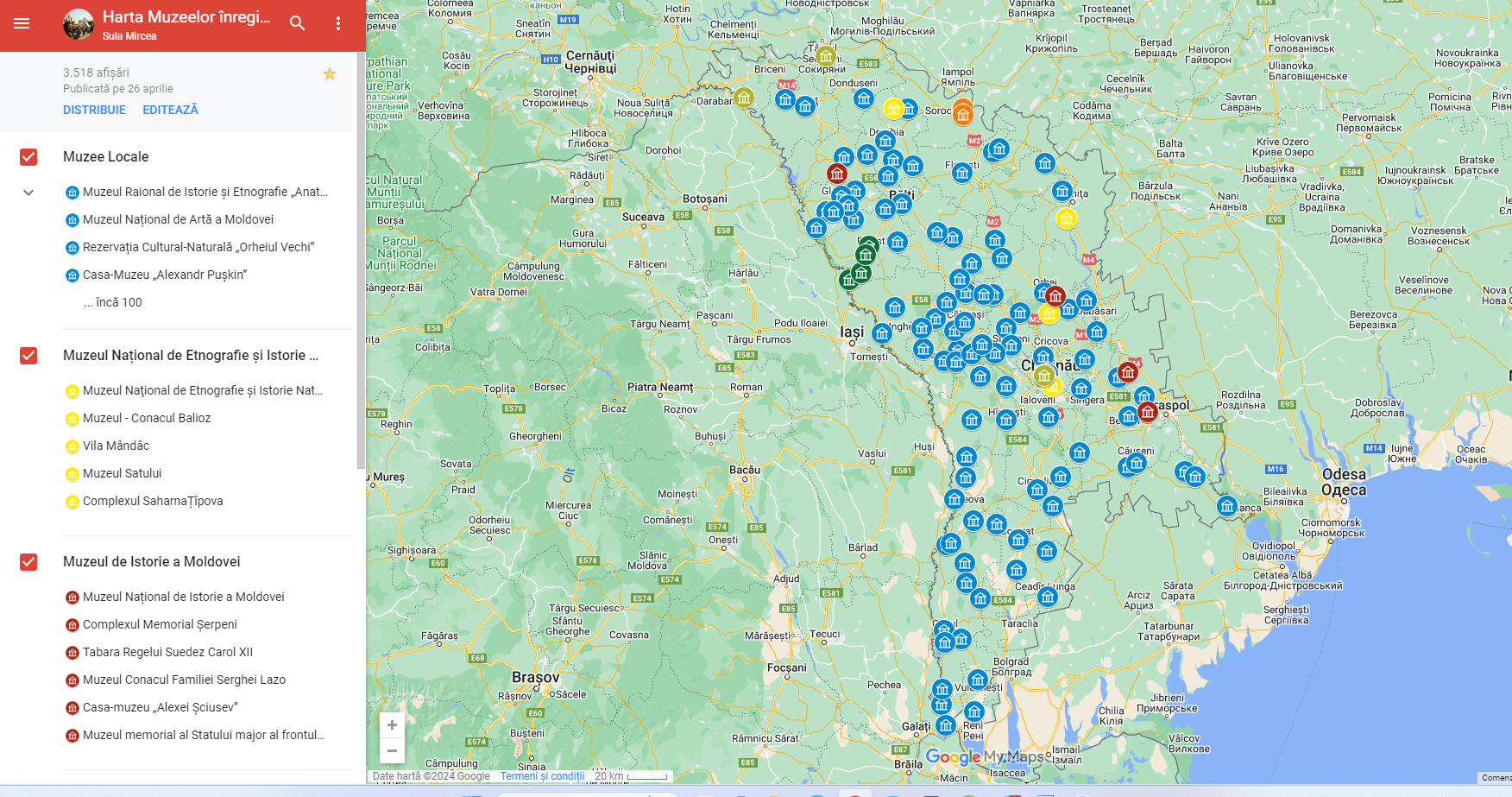Click the EDITEAZĂ button
Viewport: 1512px width, 797px height.
coord(170,110)
